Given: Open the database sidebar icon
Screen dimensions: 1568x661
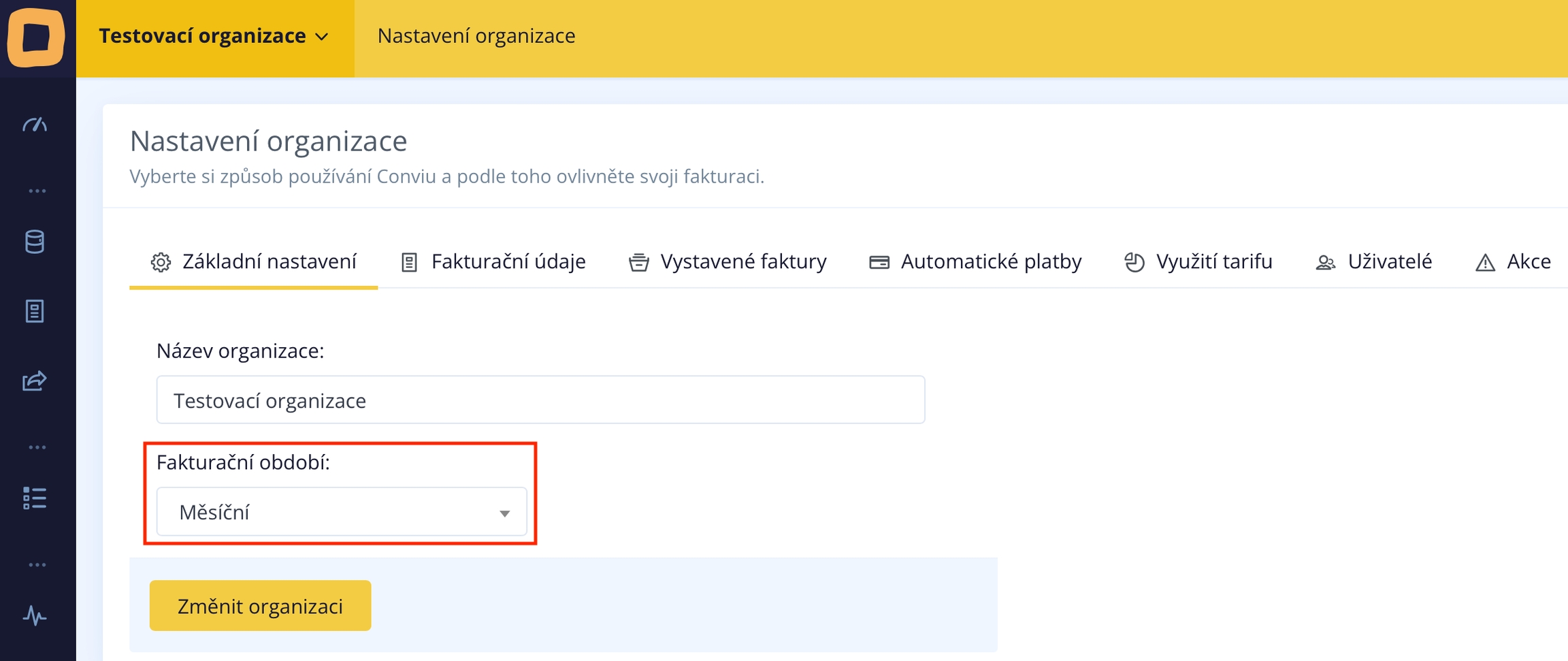Looking at the screenshot, I should 35,242.
